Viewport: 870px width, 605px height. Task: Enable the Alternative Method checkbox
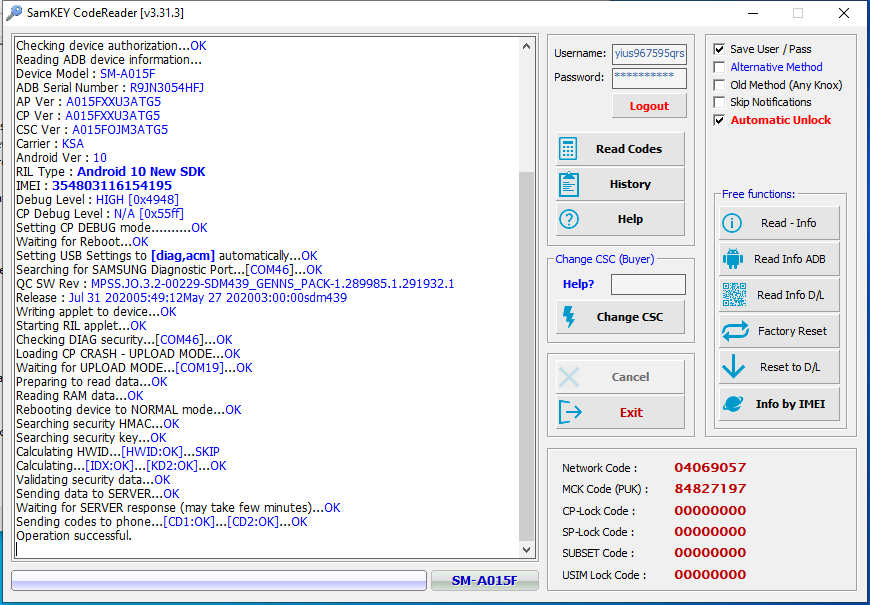tap(719, 67)
